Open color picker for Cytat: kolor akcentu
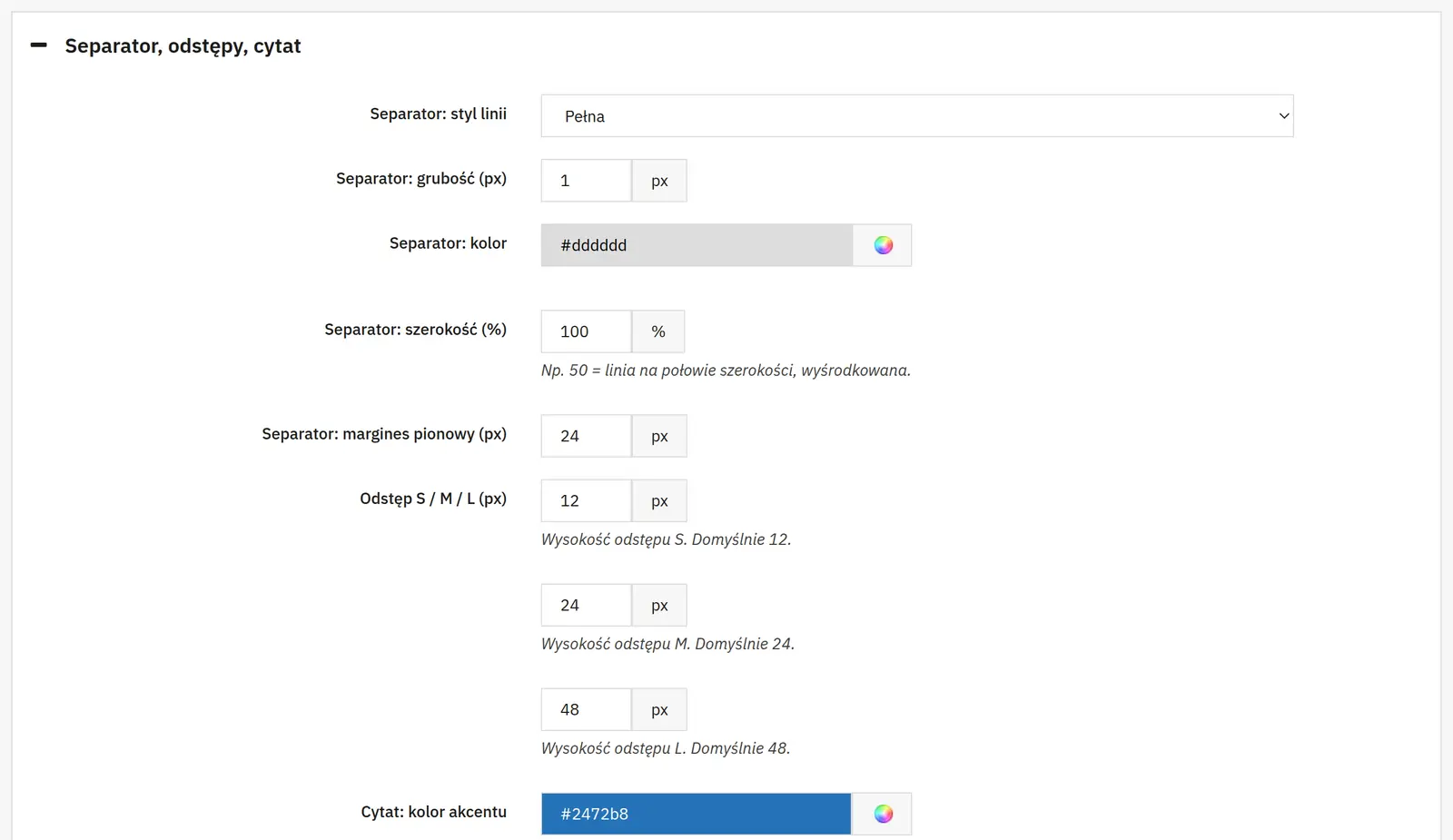This screenshot has width=1453, height=840. pos(883,814)
